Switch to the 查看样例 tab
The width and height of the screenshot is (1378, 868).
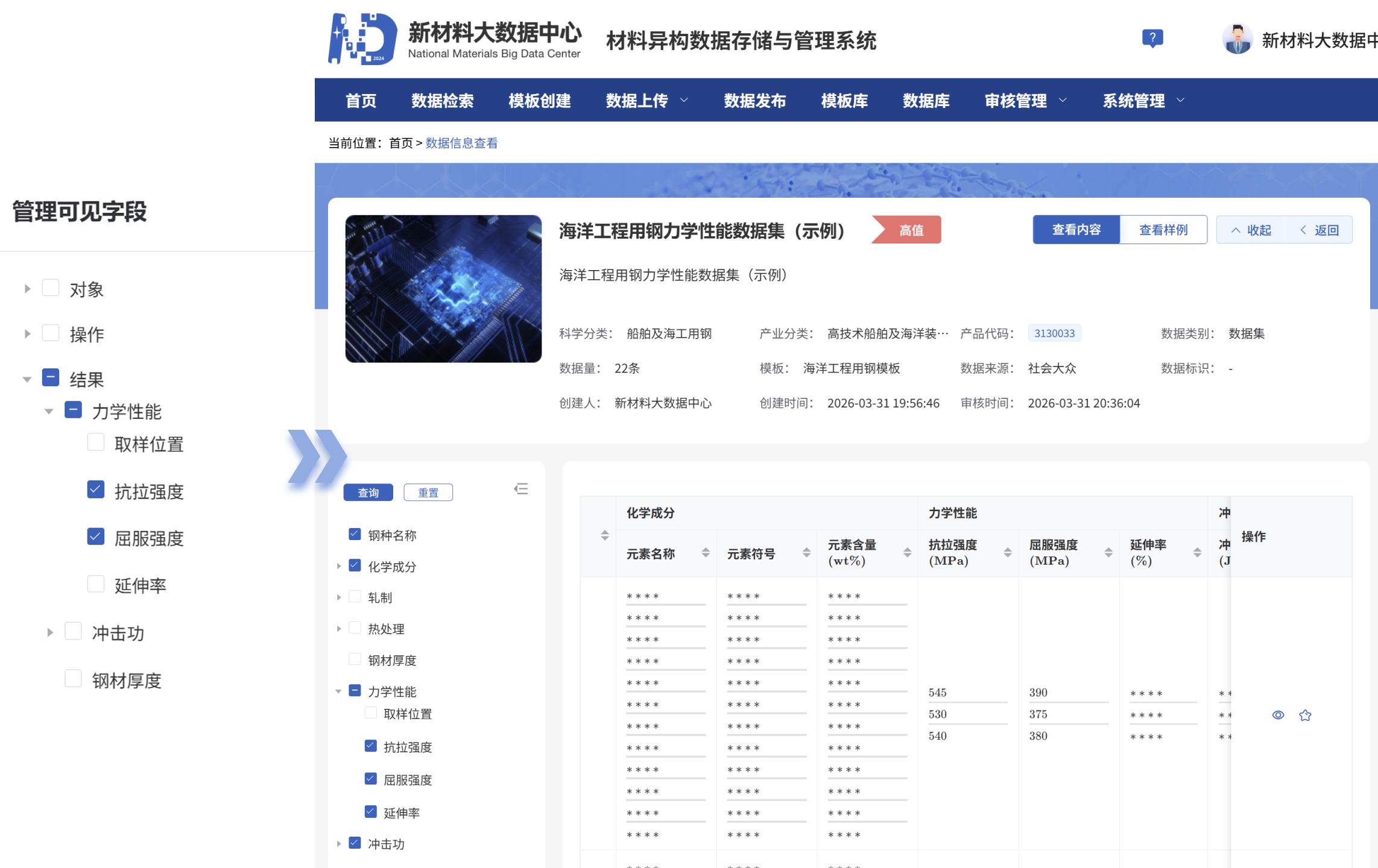click(1163, 230)
